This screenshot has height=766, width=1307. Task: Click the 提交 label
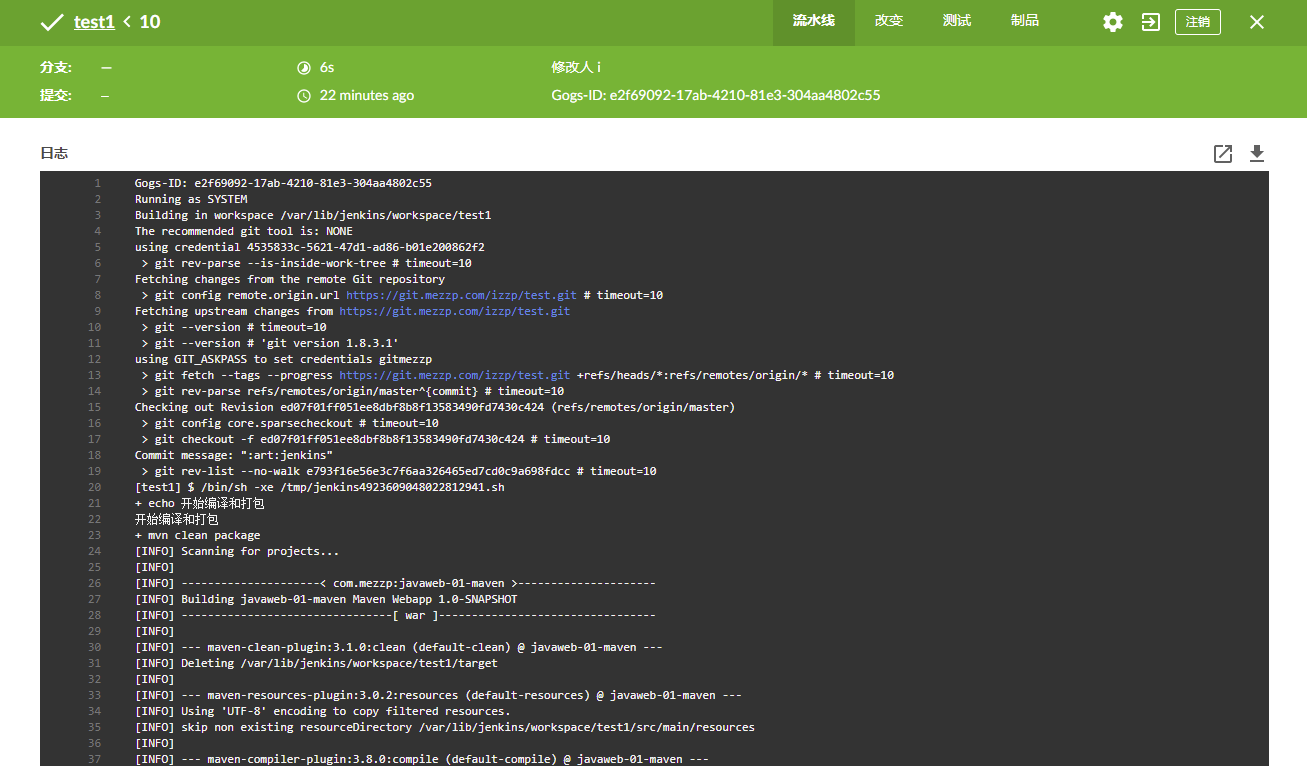(55, 96)
